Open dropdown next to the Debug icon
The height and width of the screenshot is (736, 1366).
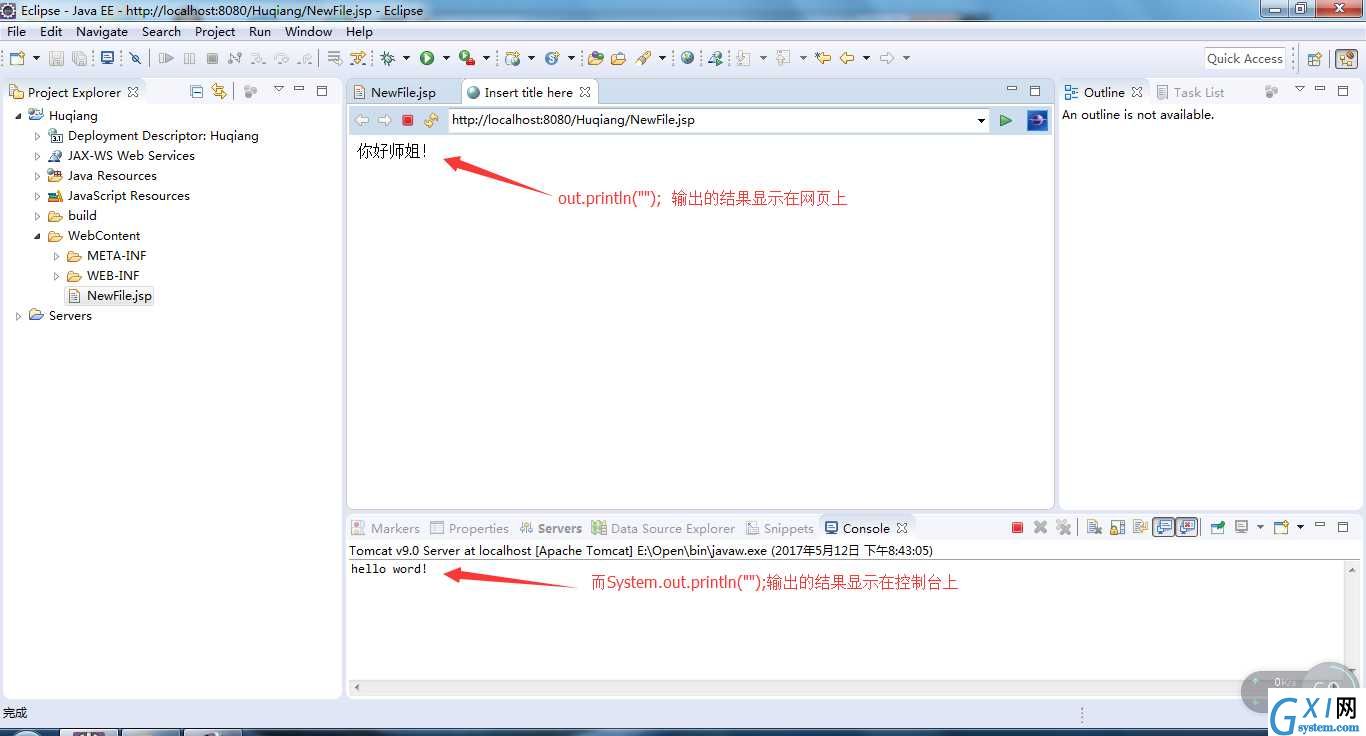pos(406,58)
